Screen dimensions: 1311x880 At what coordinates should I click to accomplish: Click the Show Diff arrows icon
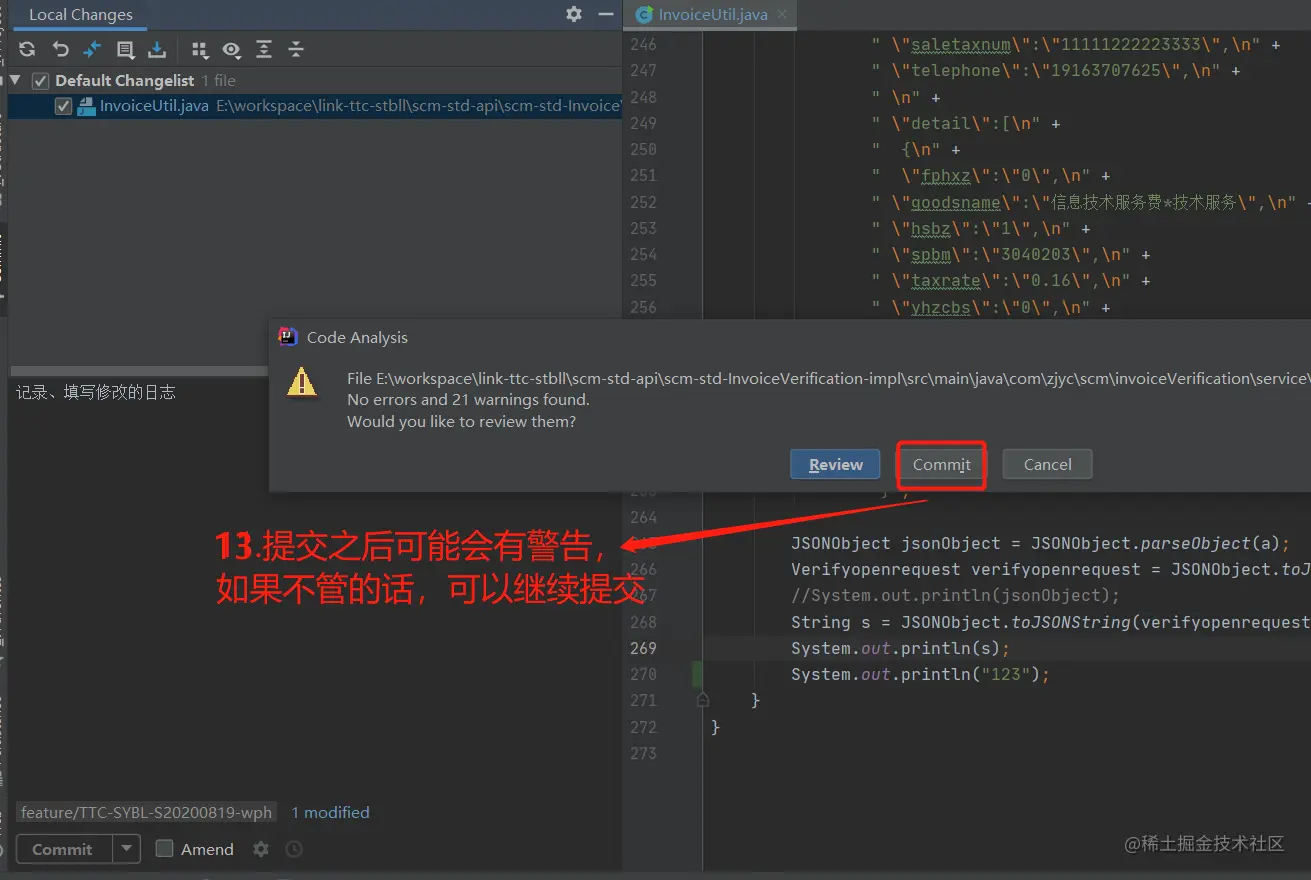pos(92,49)
